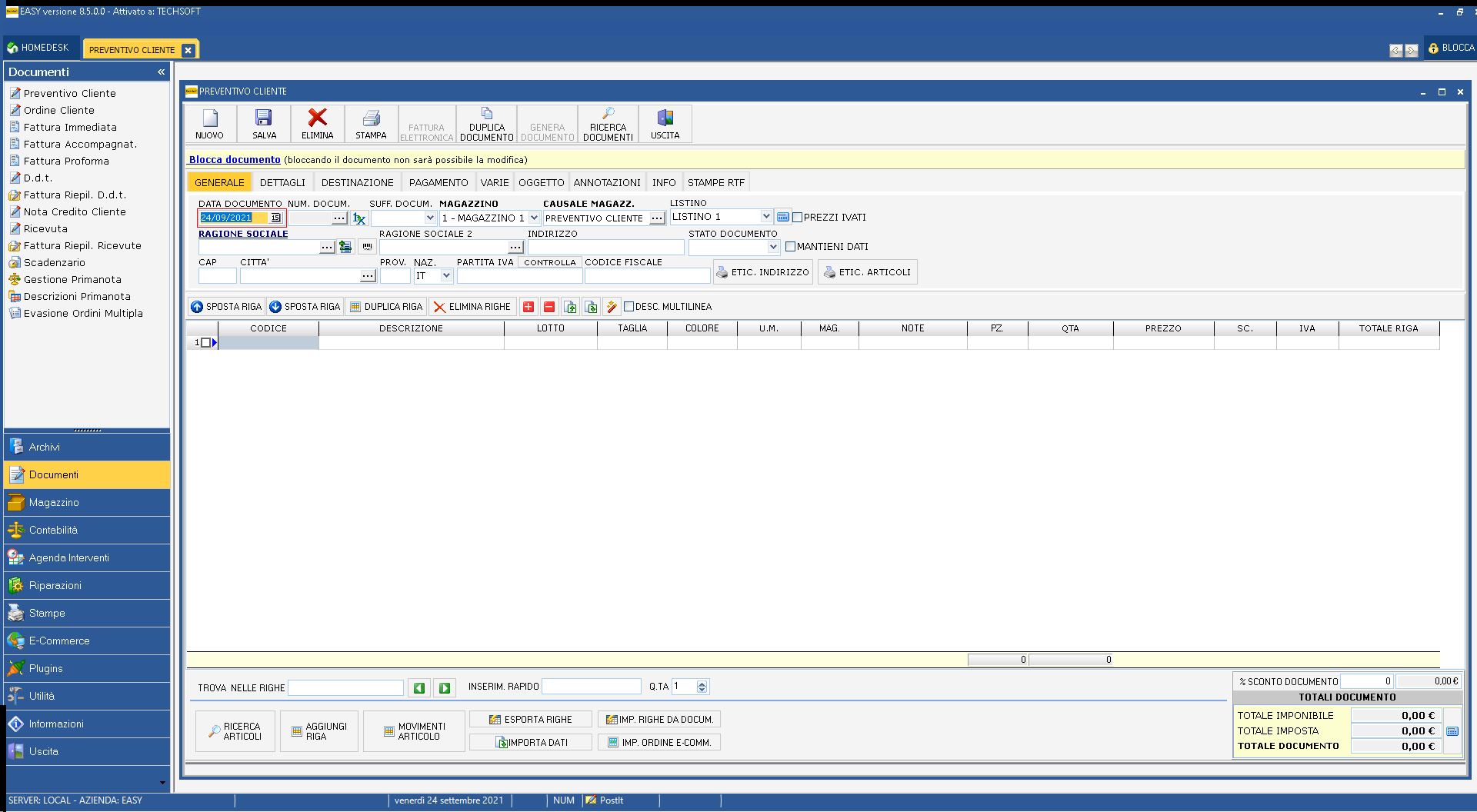Click the TROVA NELLE RIGHE search field
This screenshot has height=812, width=1477.
click(345, 687)
